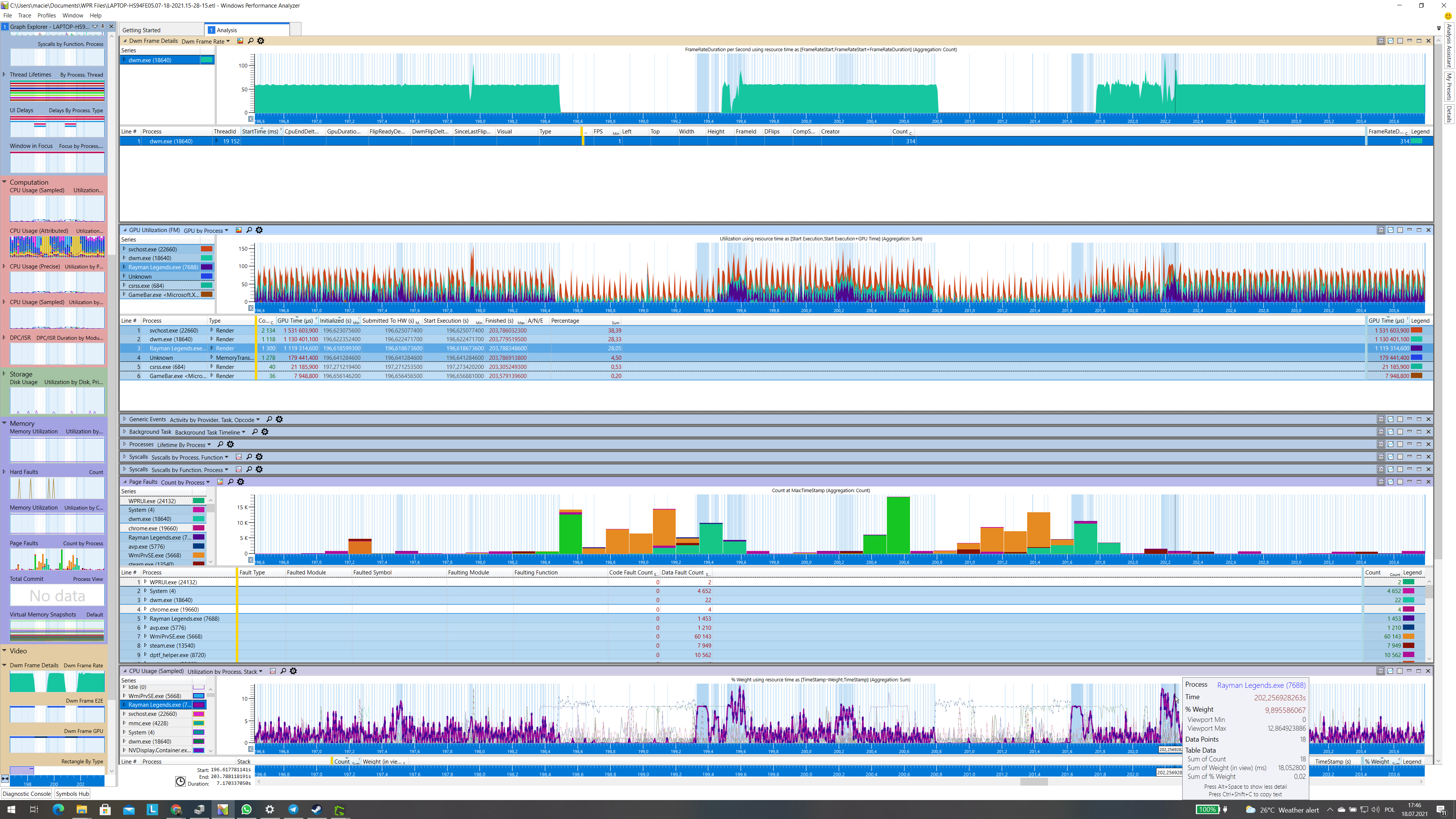Show table only in GPU Utilization panel
Image resolution: width=1456 pixels, height=819 pixels.
tap(1400, 230)
